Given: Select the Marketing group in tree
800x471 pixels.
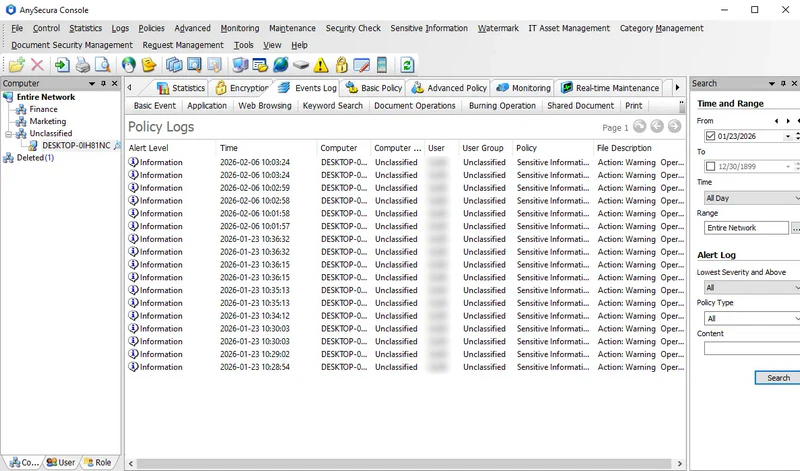Looking at the screenshot, I should click(x=47, y=121).
